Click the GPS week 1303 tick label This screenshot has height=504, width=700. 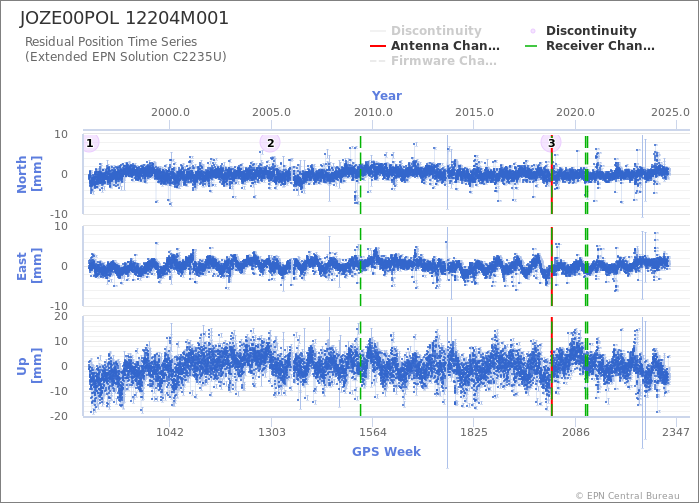click(x=271, y=432)
